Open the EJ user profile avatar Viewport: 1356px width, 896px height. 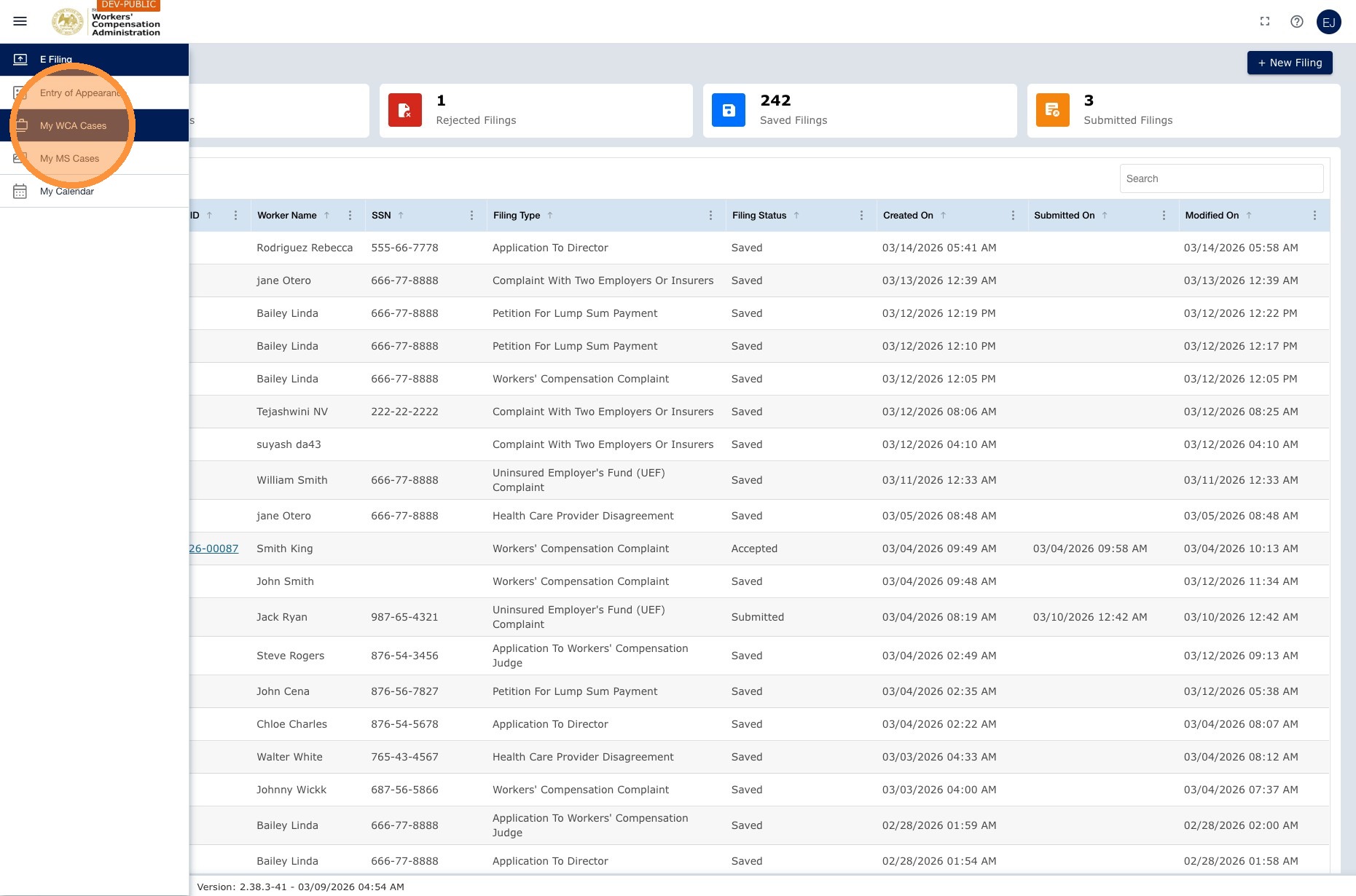(1329, 22)
